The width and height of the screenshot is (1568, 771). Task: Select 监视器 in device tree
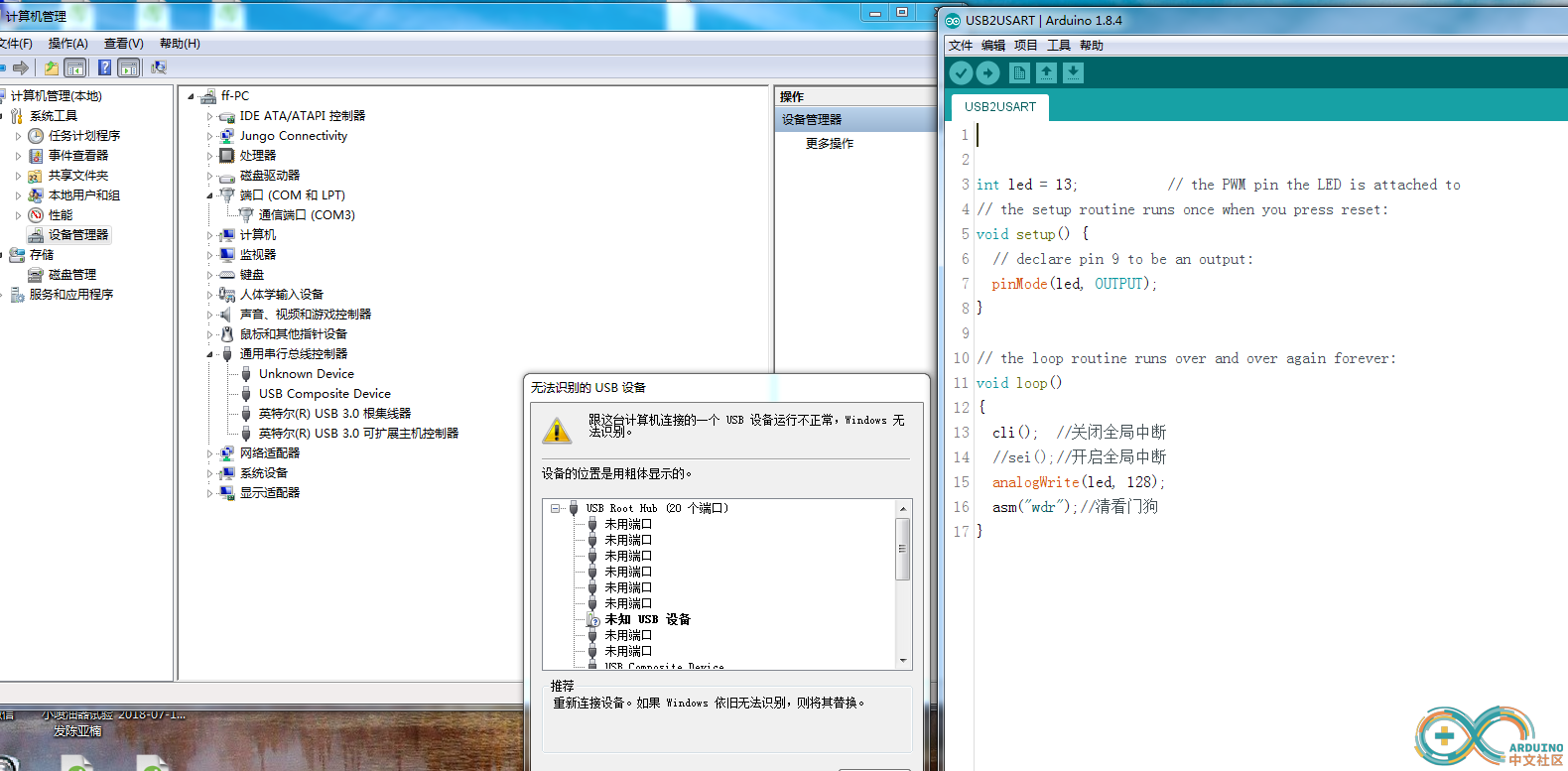tap(258, 255)
